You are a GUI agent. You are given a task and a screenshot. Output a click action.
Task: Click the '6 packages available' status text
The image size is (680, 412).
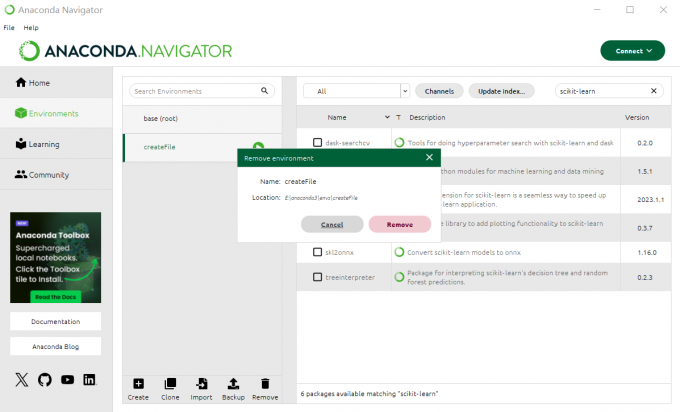(369, 394)
